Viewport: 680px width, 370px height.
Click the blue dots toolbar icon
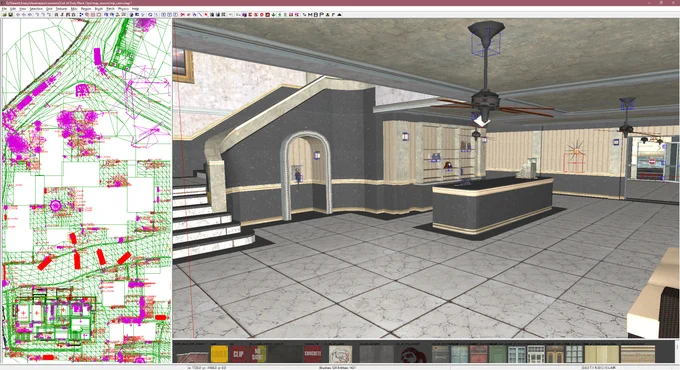point(82,15)
